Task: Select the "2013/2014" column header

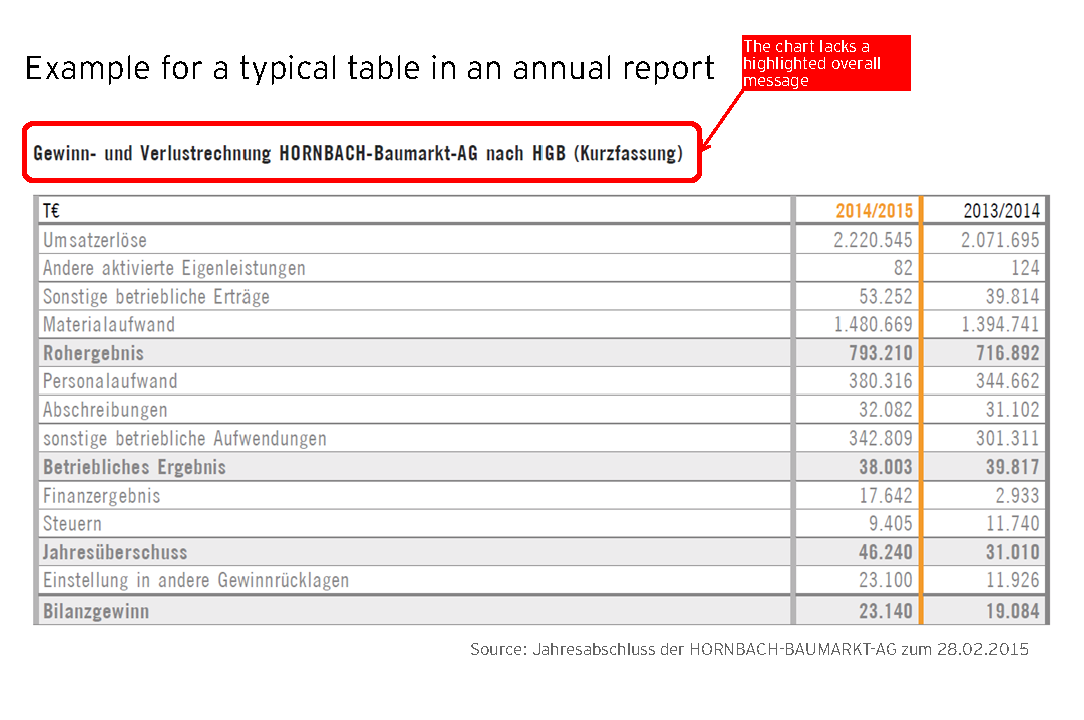Action: click(1002, 210)
